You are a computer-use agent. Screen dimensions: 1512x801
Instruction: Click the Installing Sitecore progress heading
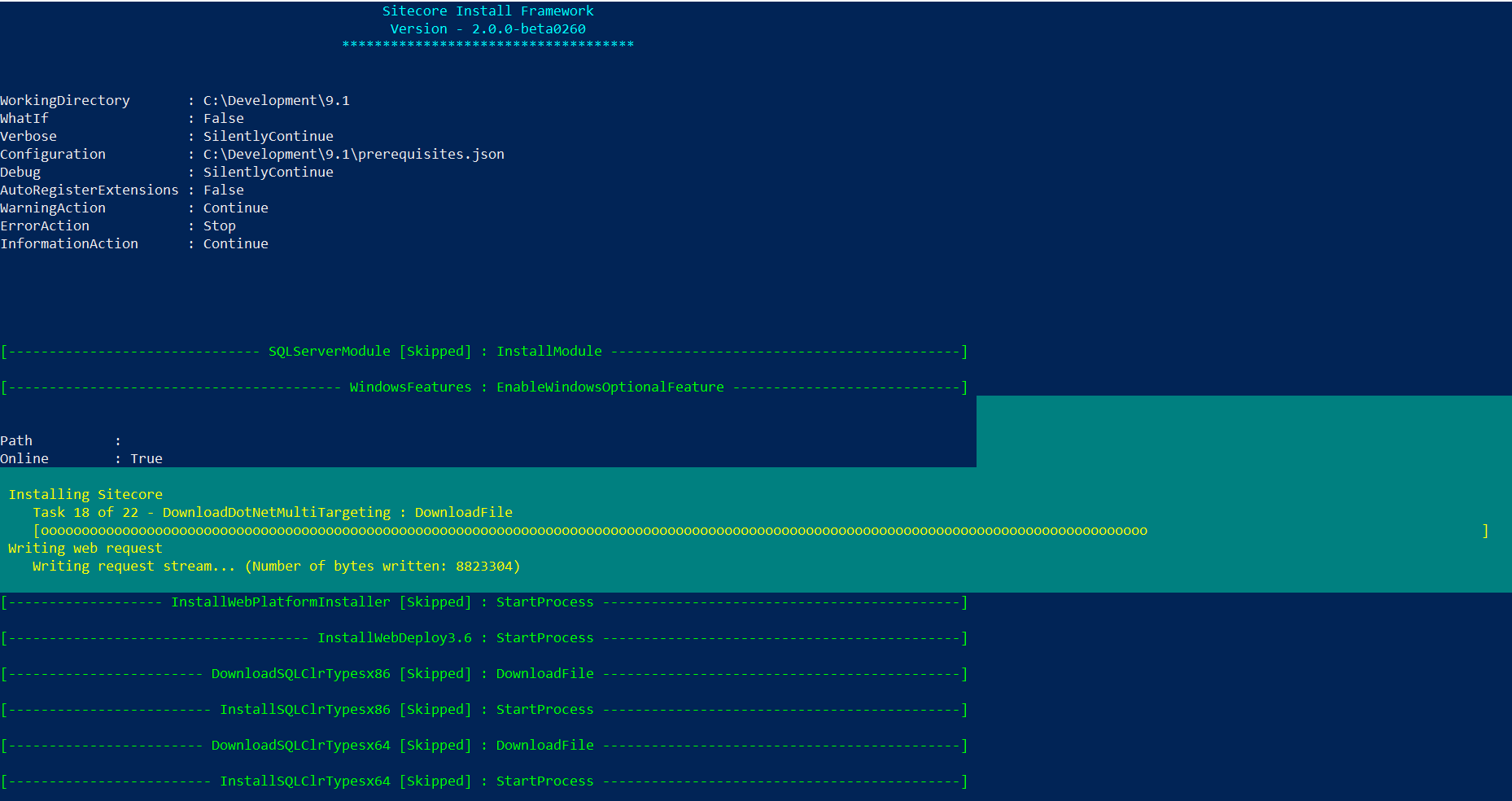[x=85, y=495]
